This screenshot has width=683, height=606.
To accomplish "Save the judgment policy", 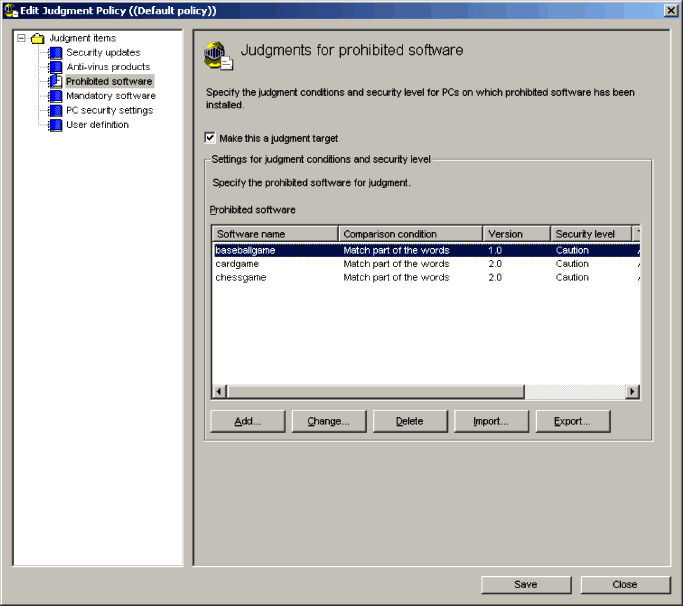I will coord(526,585).
